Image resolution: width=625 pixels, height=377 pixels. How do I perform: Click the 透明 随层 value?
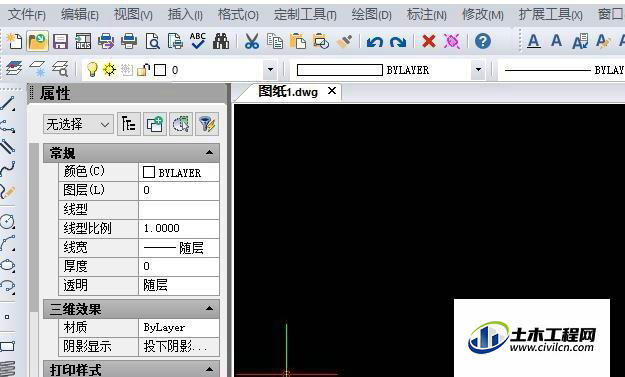[179, 285]
